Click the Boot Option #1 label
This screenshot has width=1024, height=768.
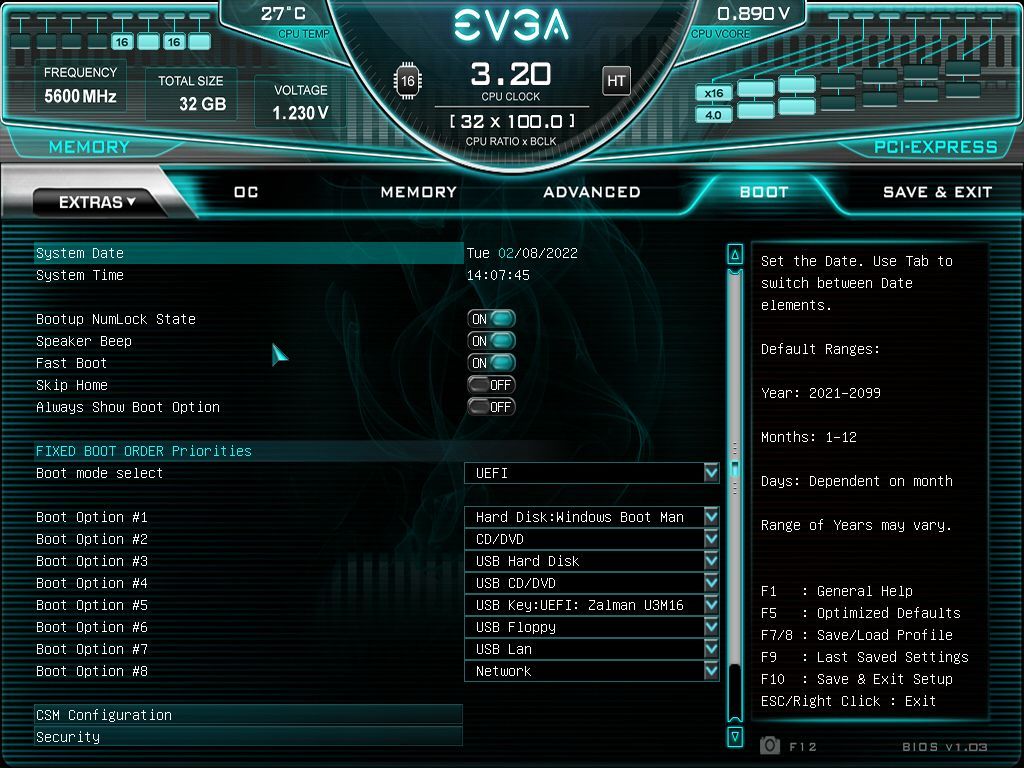[x=91, y=517]
